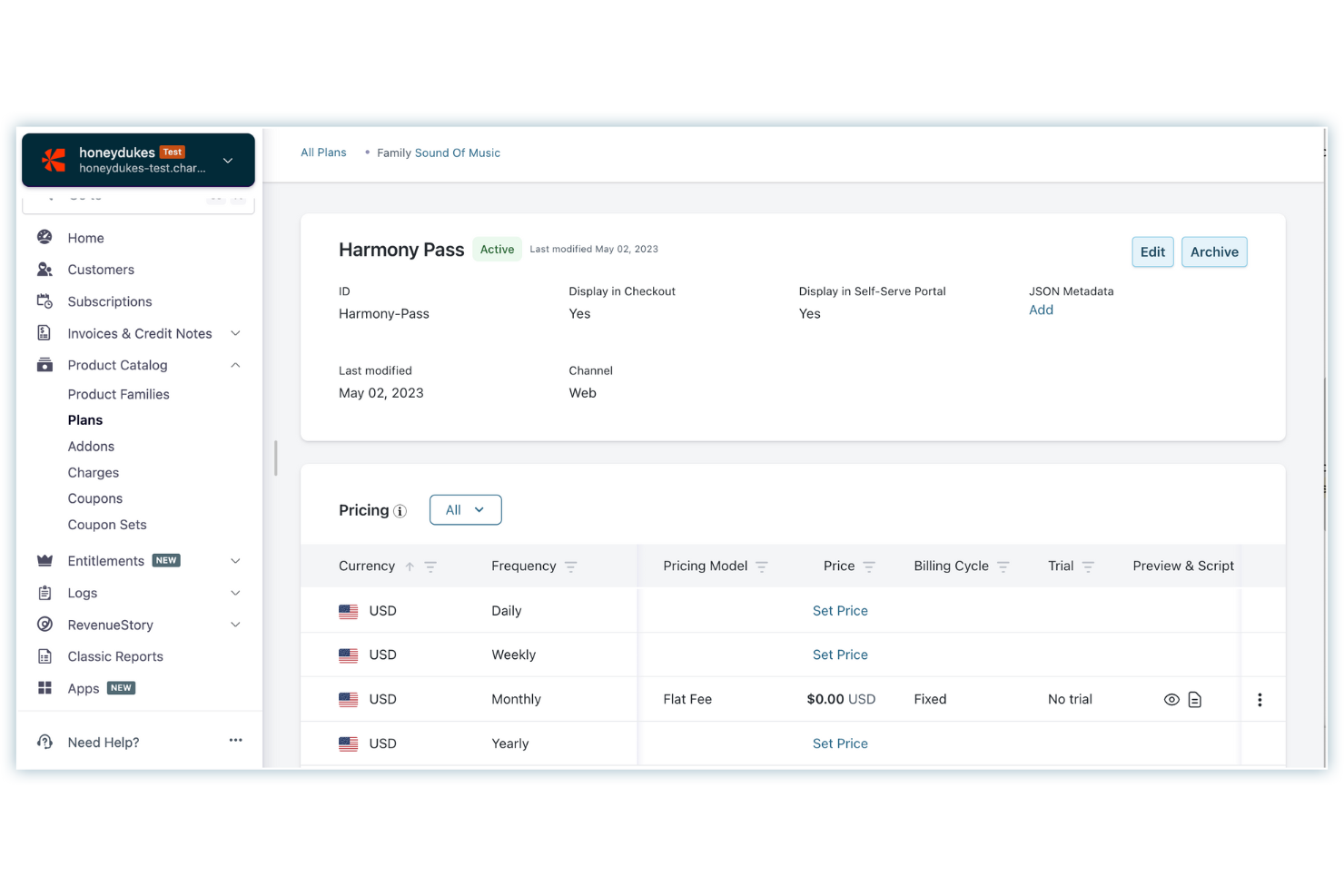
Task: Click the Harmony-Pass ID value
Action: [x=384, y=313]
